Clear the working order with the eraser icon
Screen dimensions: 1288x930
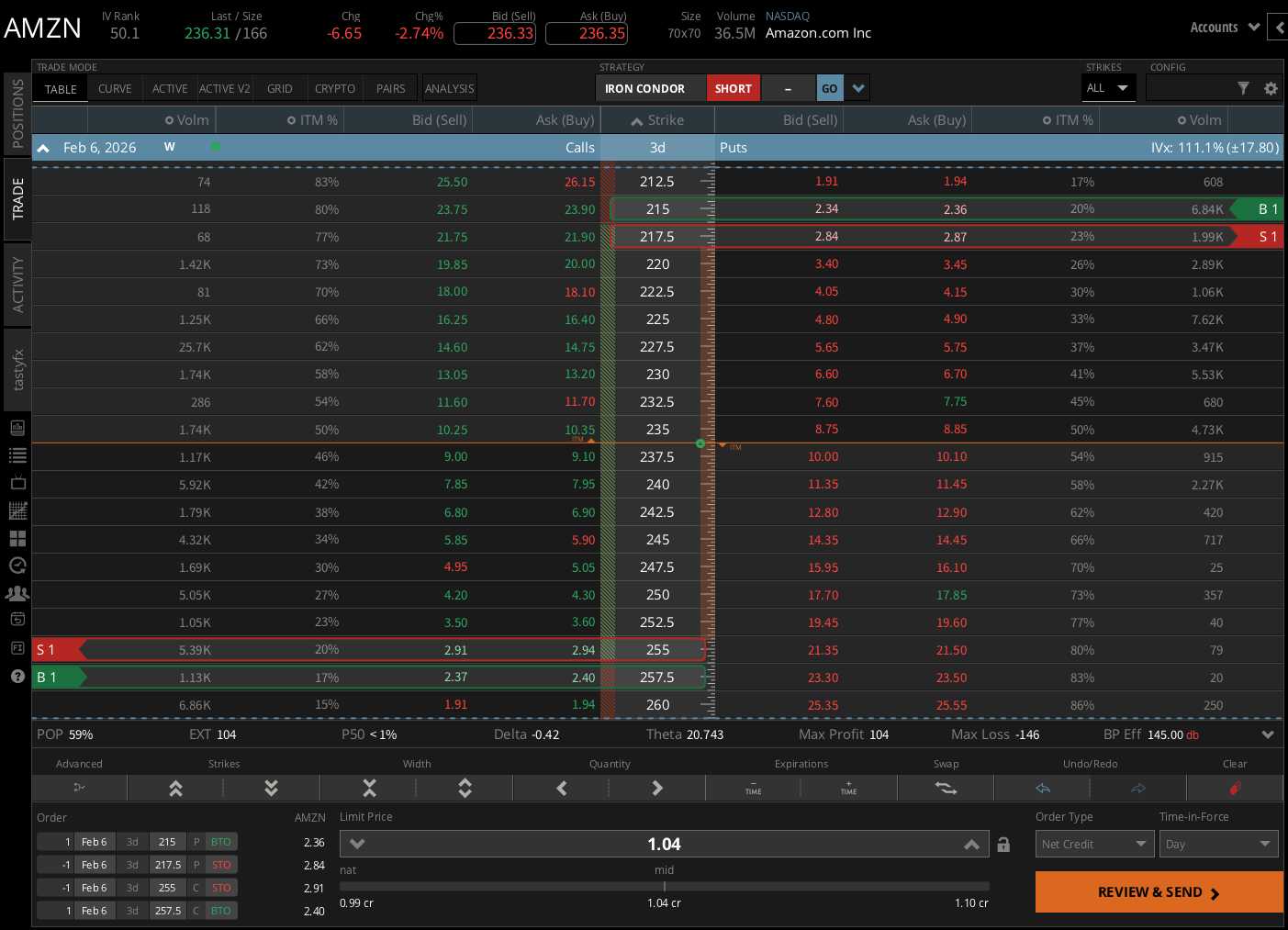(1236, 788)
